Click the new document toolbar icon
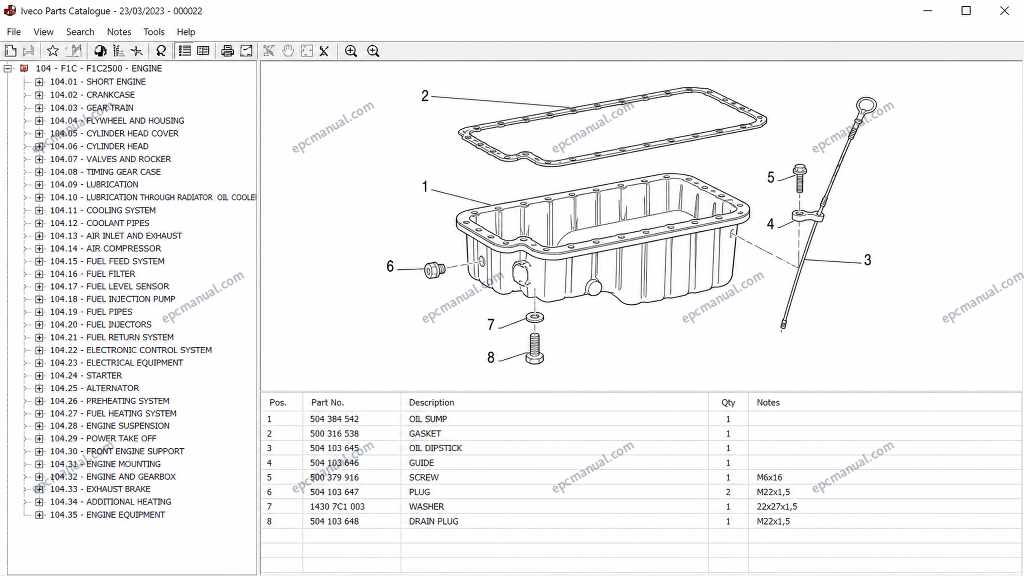The width and height of the screenshot is (1024, 576). pos(10,51)
